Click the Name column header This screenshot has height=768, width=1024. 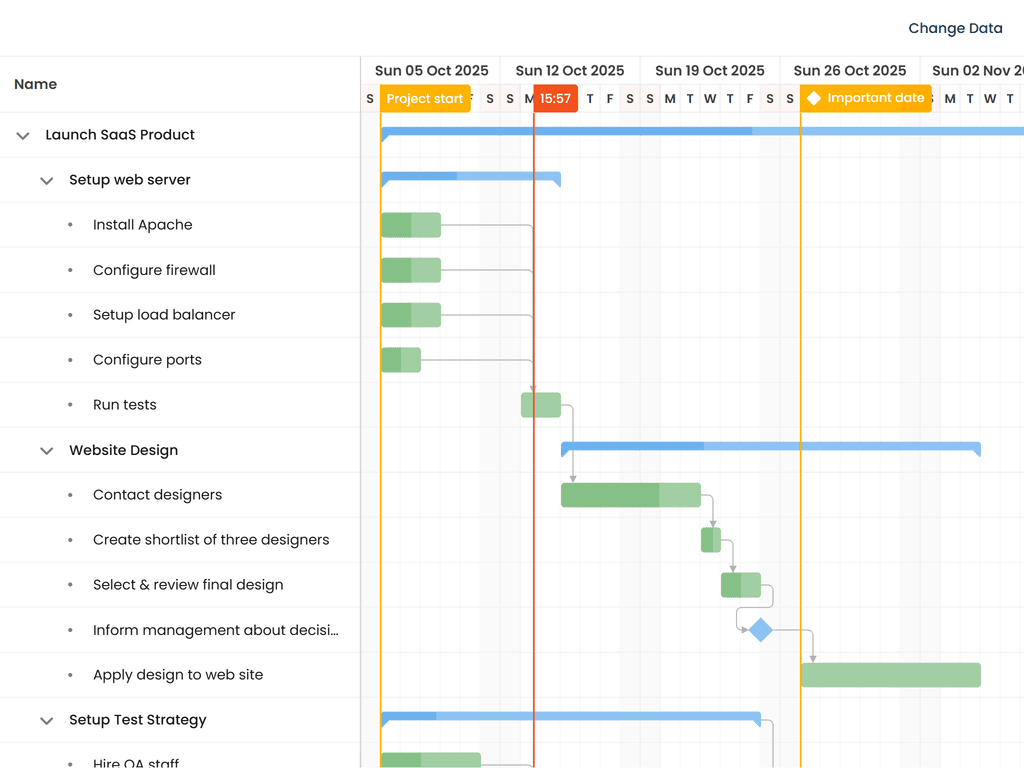pyautogui.click(x=35, y=84)
